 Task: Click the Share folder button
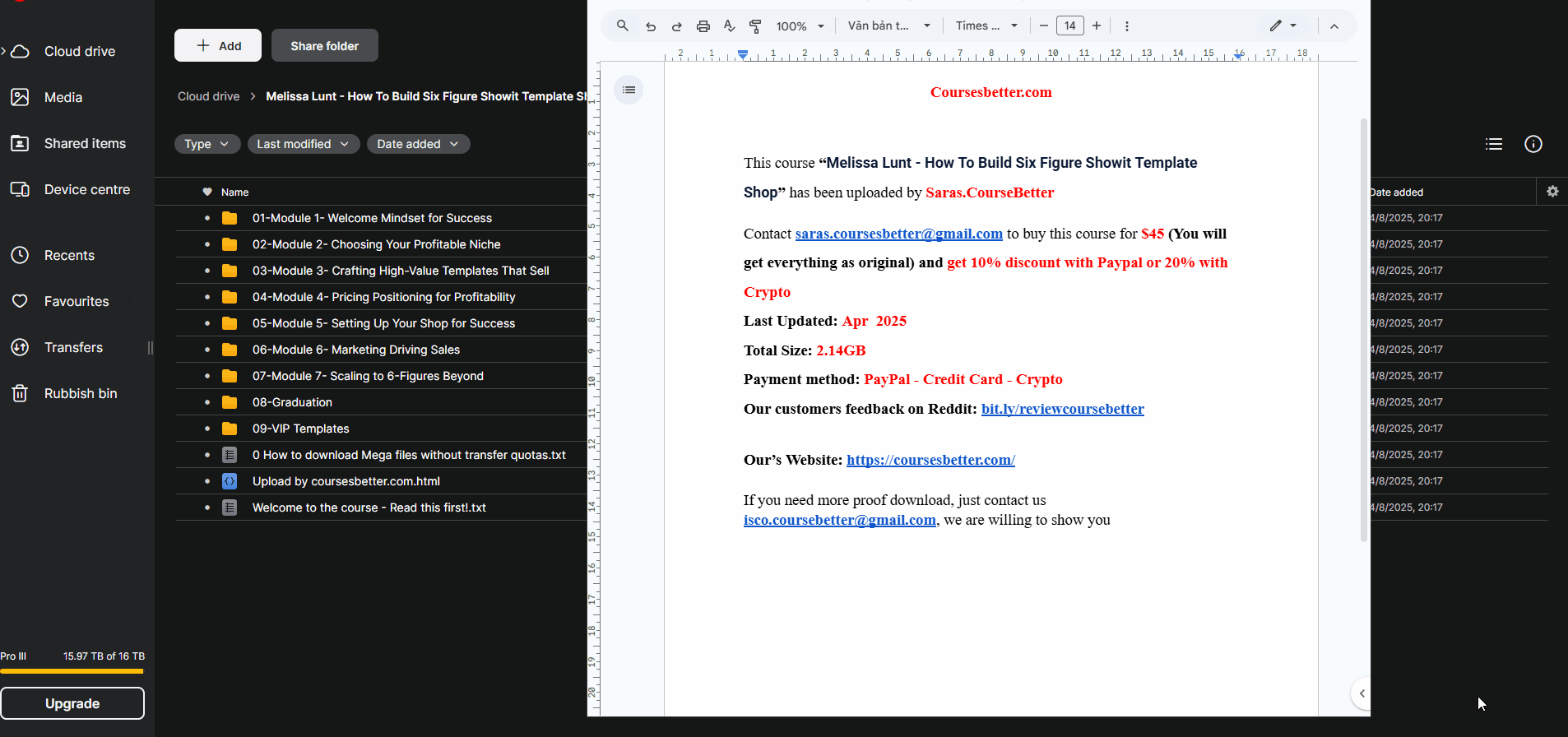(325, 45)
